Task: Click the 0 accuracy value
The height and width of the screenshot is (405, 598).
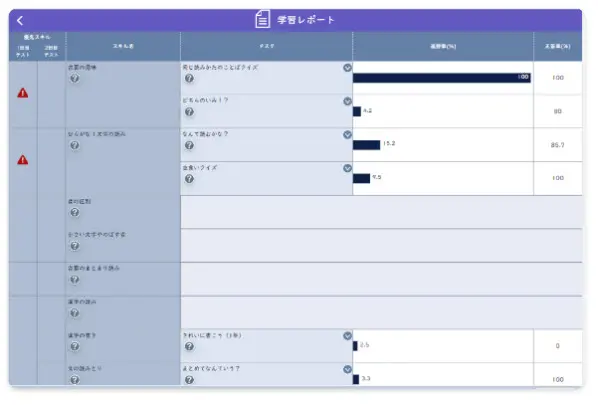Action: coord(558,346)
